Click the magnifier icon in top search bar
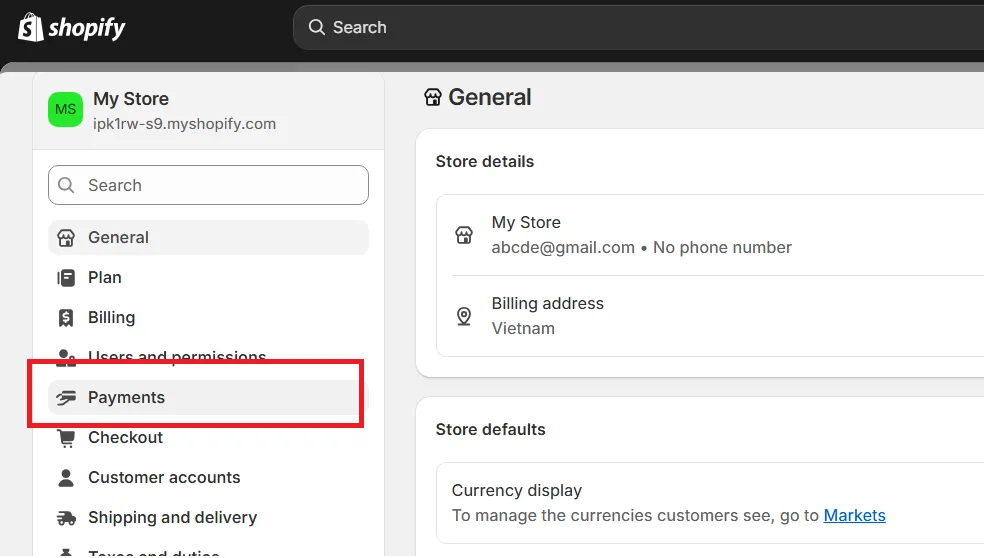The image size is (984, 558). tap(317, 28)
